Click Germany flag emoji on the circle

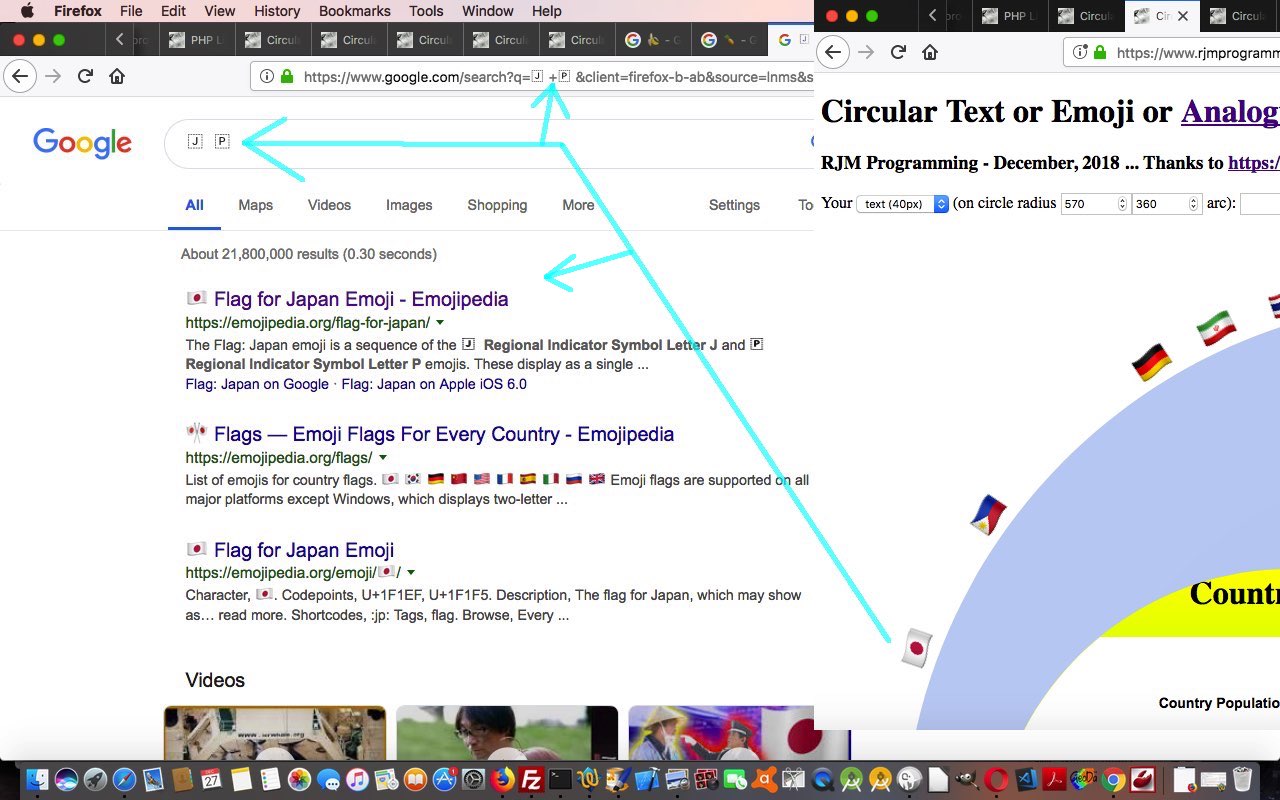(1151, 362)
